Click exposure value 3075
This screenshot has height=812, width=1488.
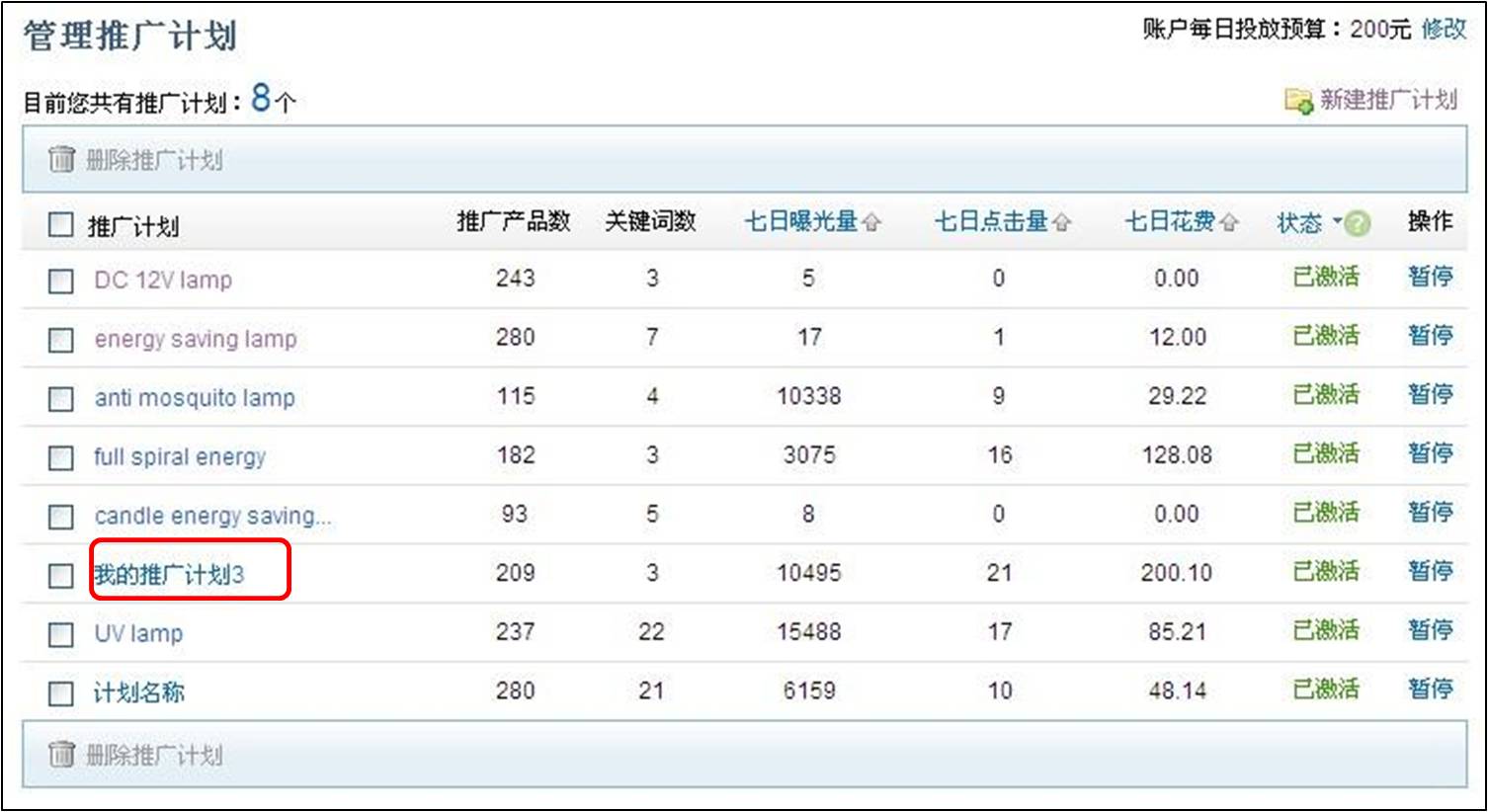point(809,455)
